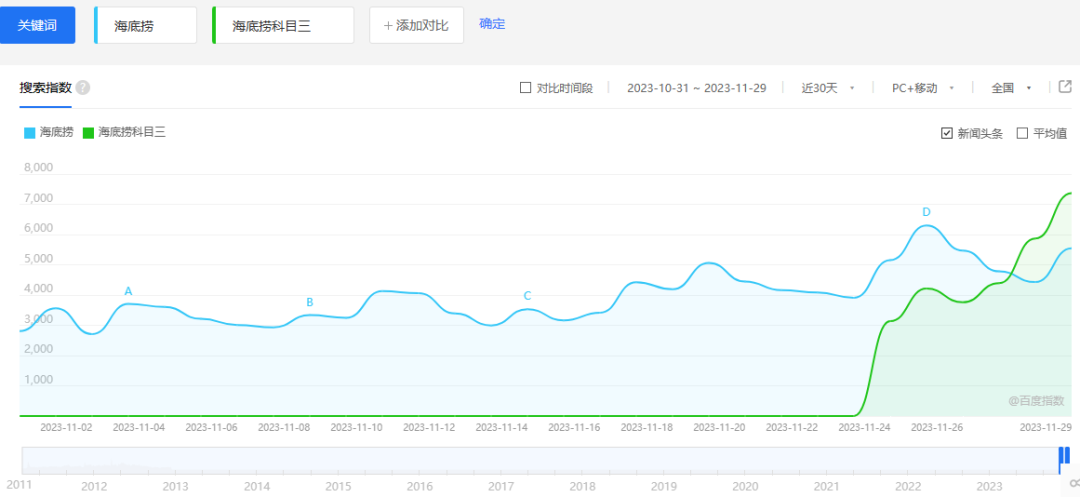The height and width of the screenshot is (497, 1080).
Task: Select the 搜索指数 tab
Action: coord(46,87)
